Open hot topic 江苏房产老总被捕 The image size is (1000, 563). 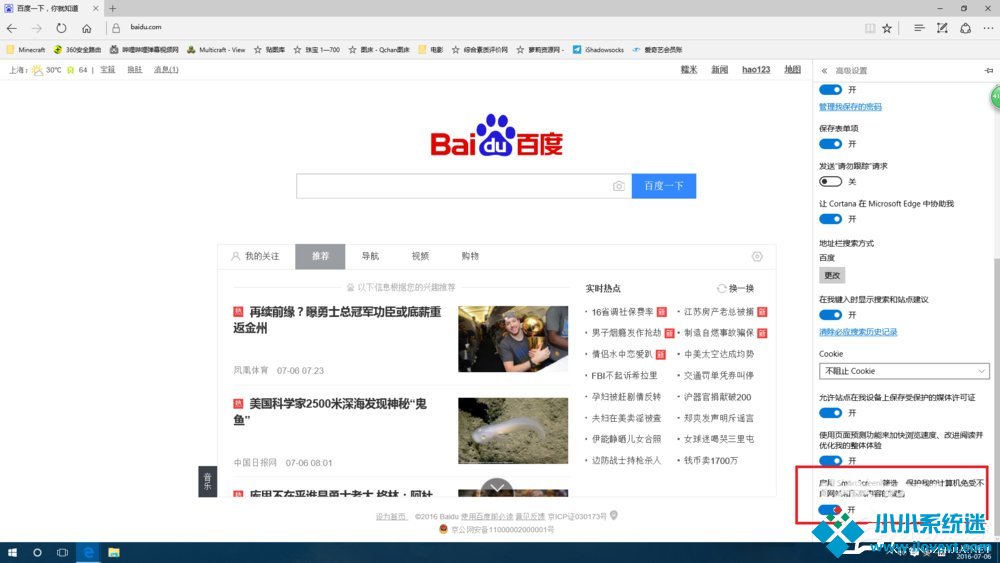click(719, 312)
